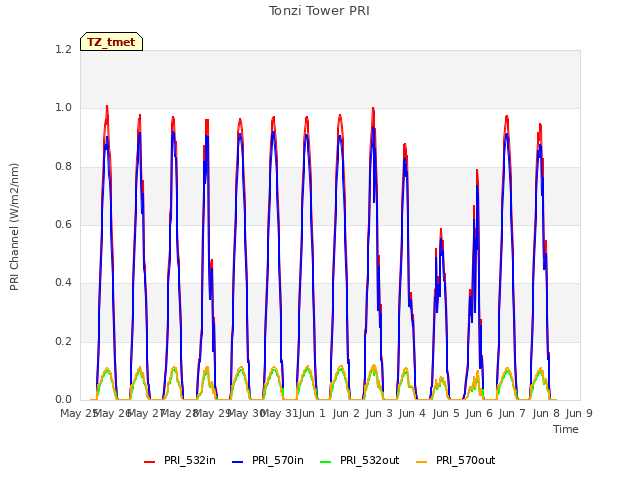Image resolution: width=640 pixels, height=480 pixels.
Task: Click the blue PRI_570in legend swatch
Action: (238, 462)
